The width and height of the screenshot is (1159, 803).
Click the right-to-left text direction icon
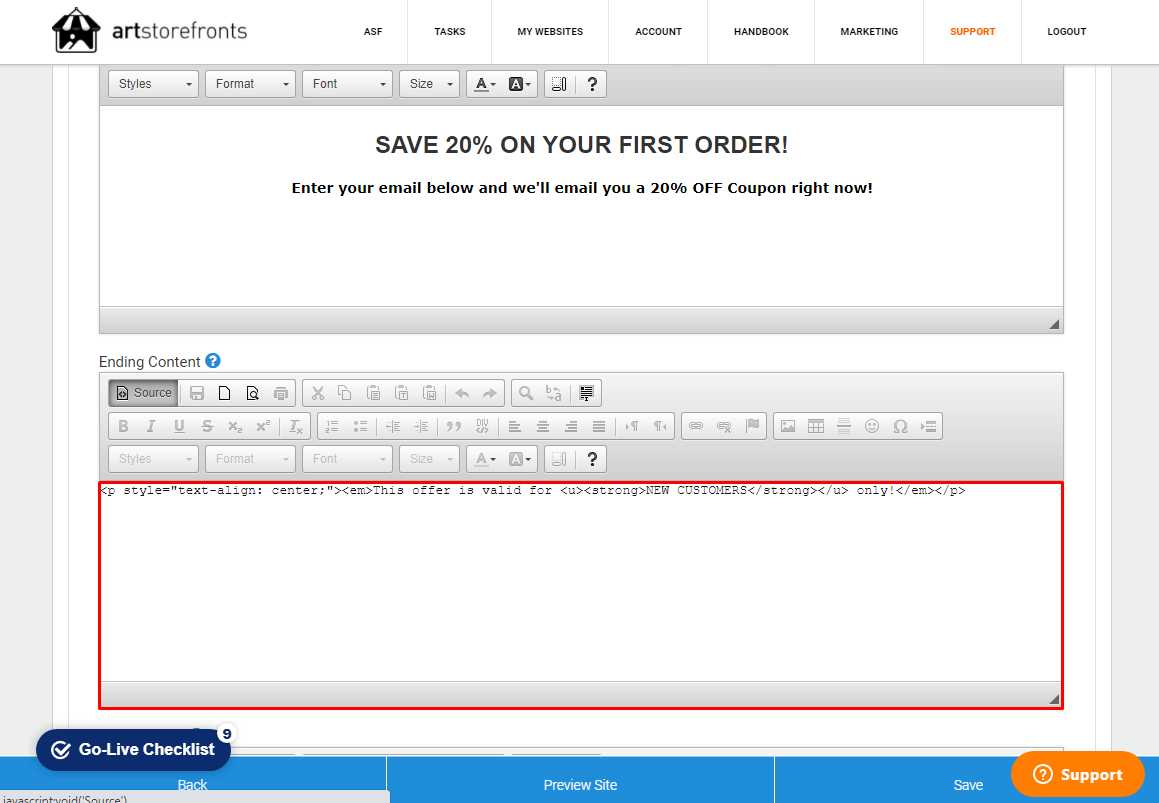pos(660,426)
